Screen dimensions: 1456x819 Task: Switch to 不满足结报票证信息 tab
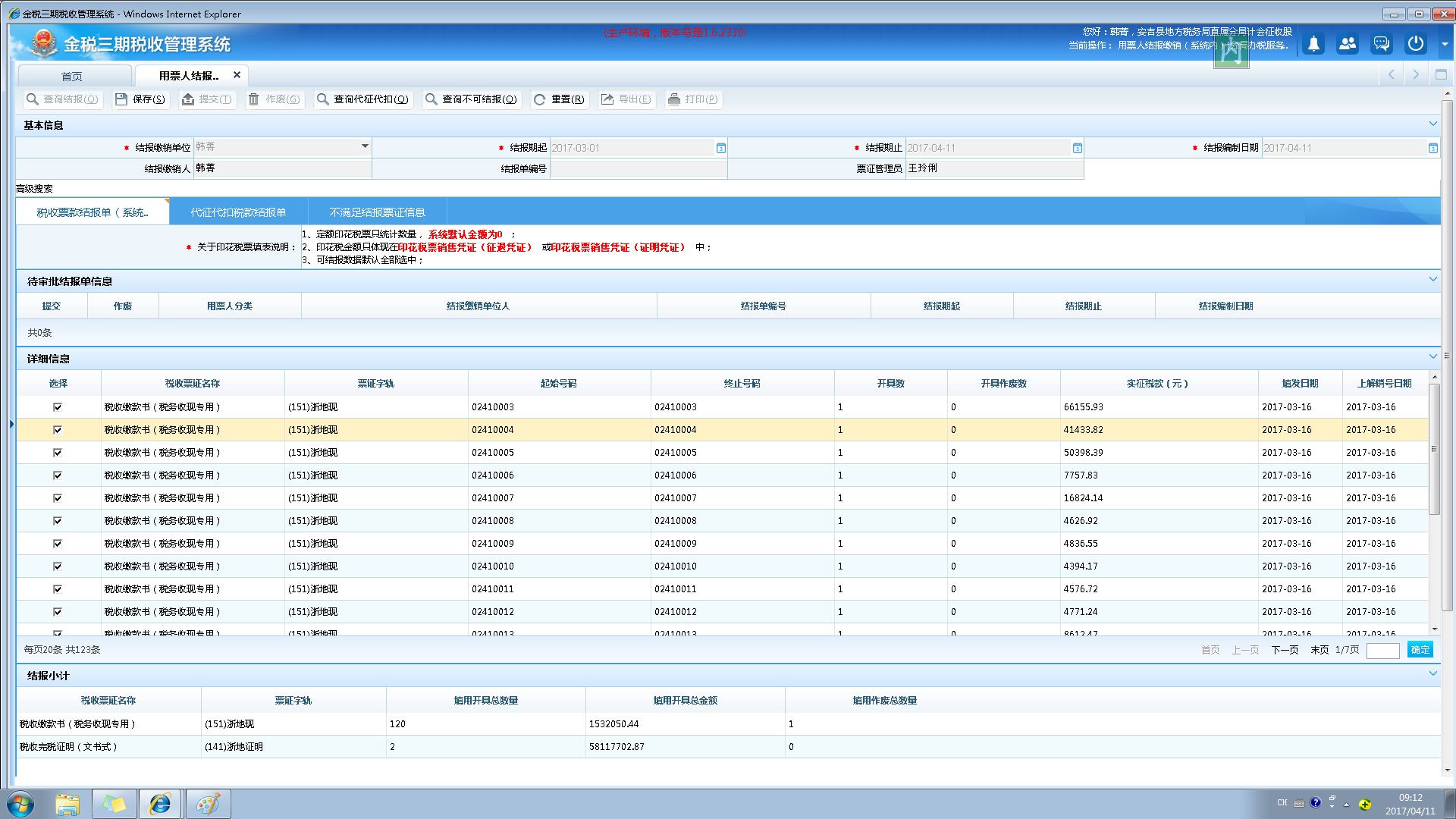point(377,212)
